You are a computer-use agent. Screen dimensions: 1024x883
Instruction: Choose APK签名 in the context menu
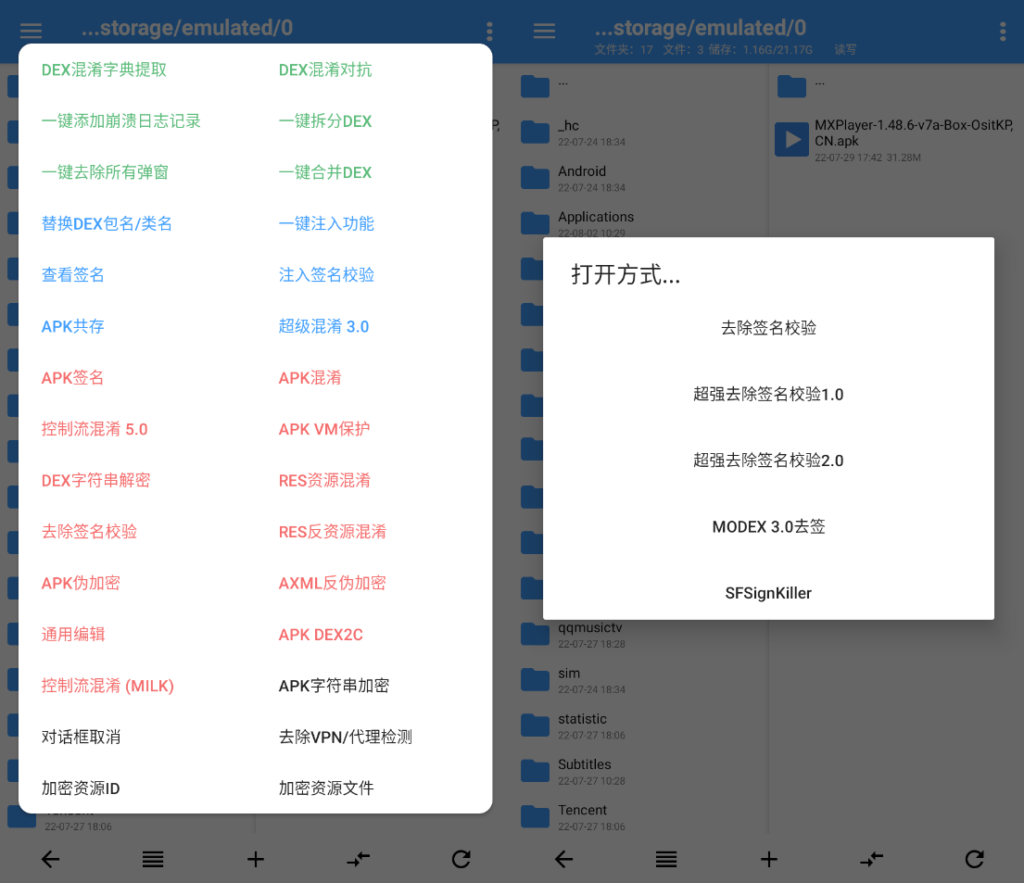(x=72, y=377)
